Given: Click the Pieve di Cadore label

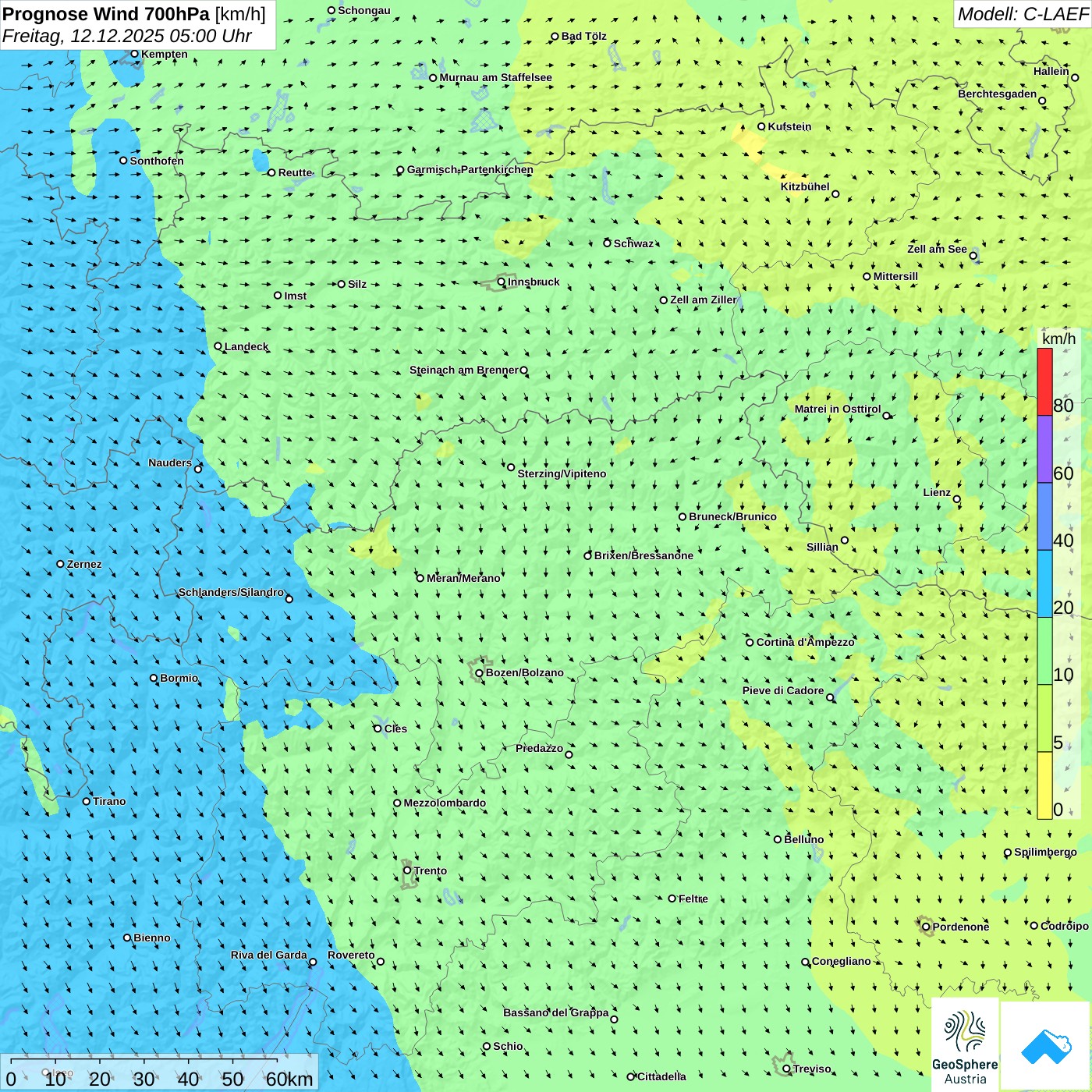Looking at the screenshot, I should [783, 690].
